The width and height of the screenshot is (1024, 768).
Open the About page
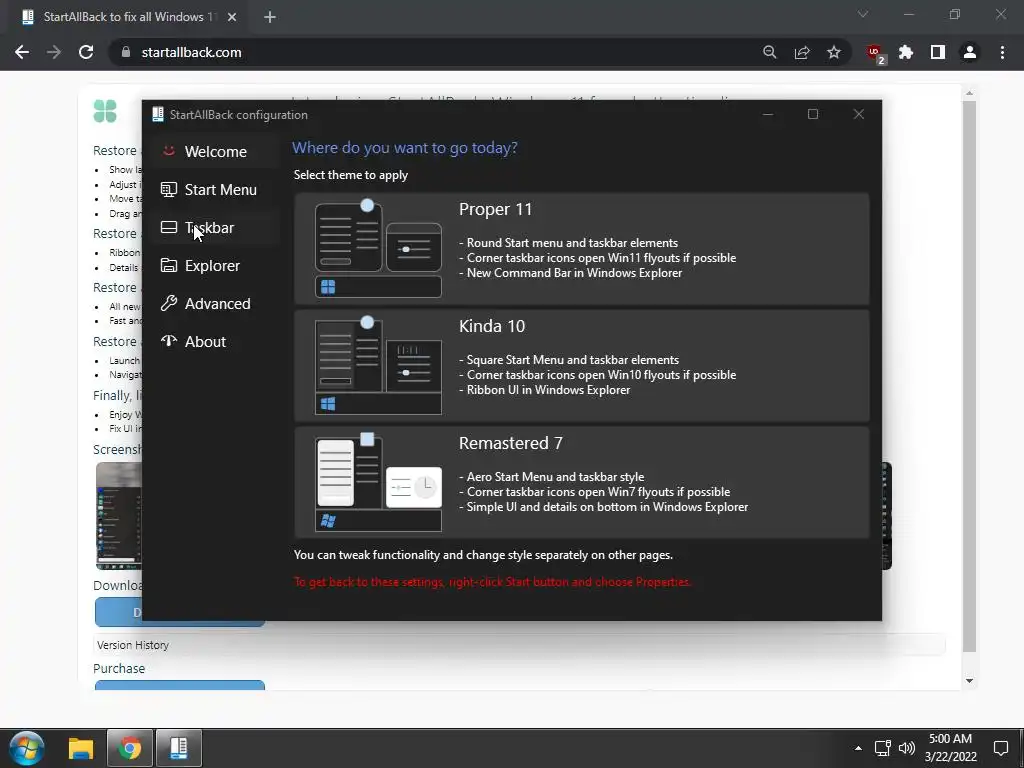click(216, 341)
